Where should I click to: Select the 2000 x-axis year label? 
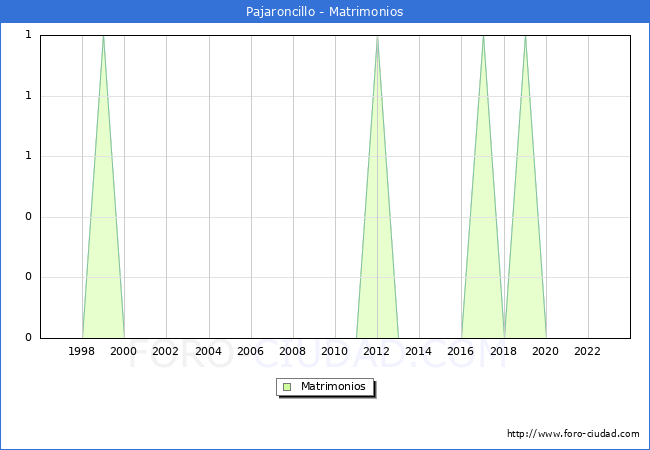pyautogui.click(x=124, y=351)
